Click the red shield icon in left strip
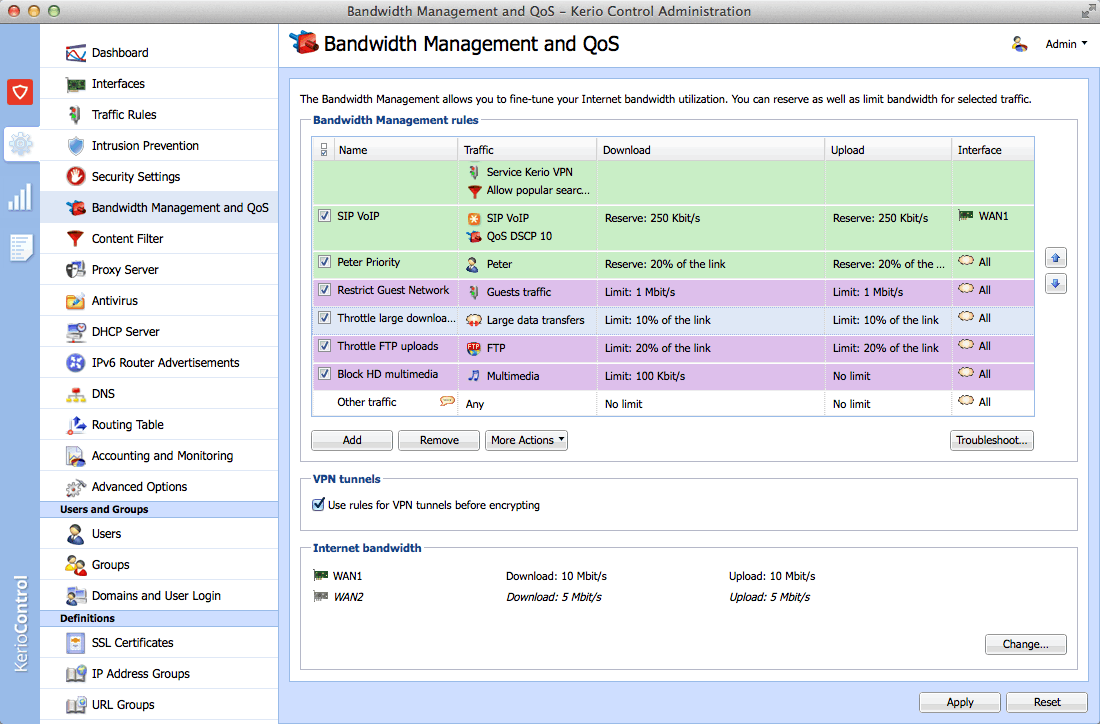Screen dimensions: 1100x724 20,92
